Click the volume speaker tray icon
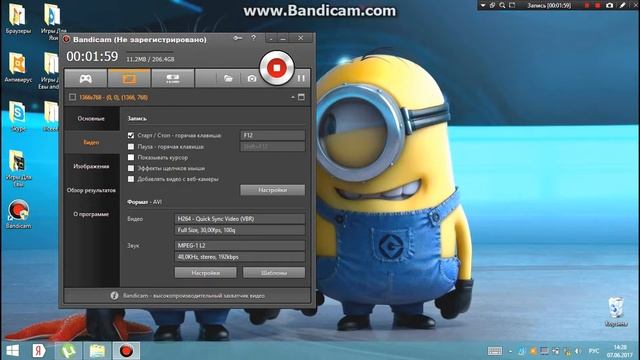The height and width of the screenshot is (360, 640). pyautogui.click(x=578, y=351)
